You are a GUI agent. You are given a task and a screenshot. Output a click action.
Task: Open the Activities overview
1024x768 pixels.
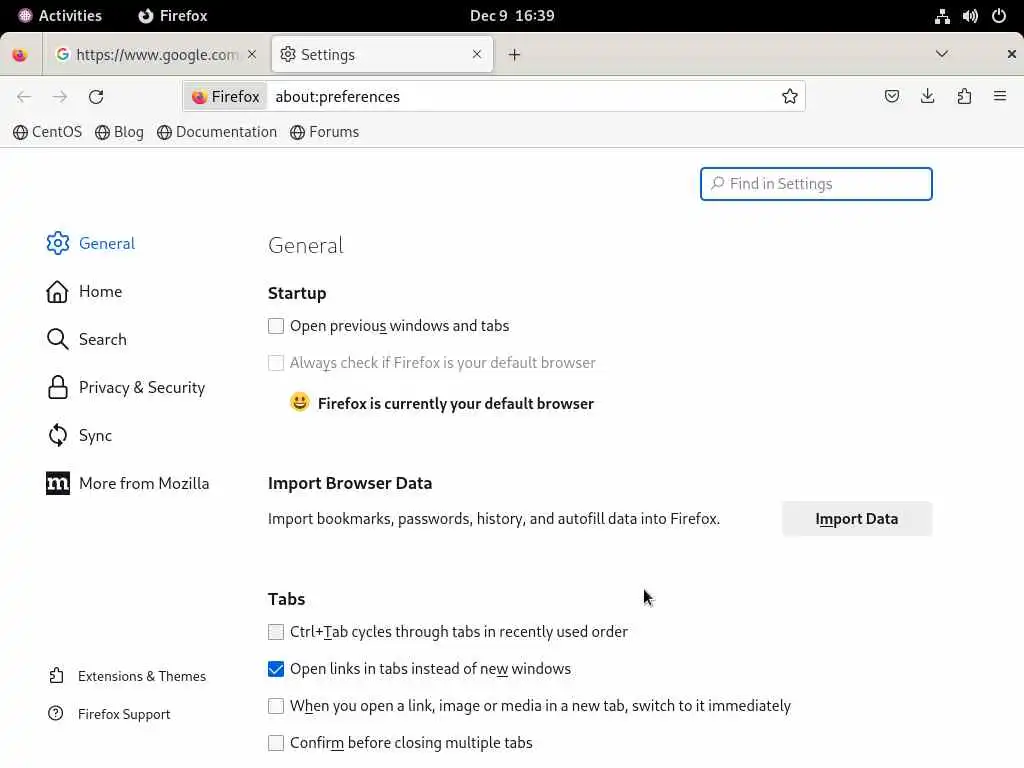click(60, 16)
